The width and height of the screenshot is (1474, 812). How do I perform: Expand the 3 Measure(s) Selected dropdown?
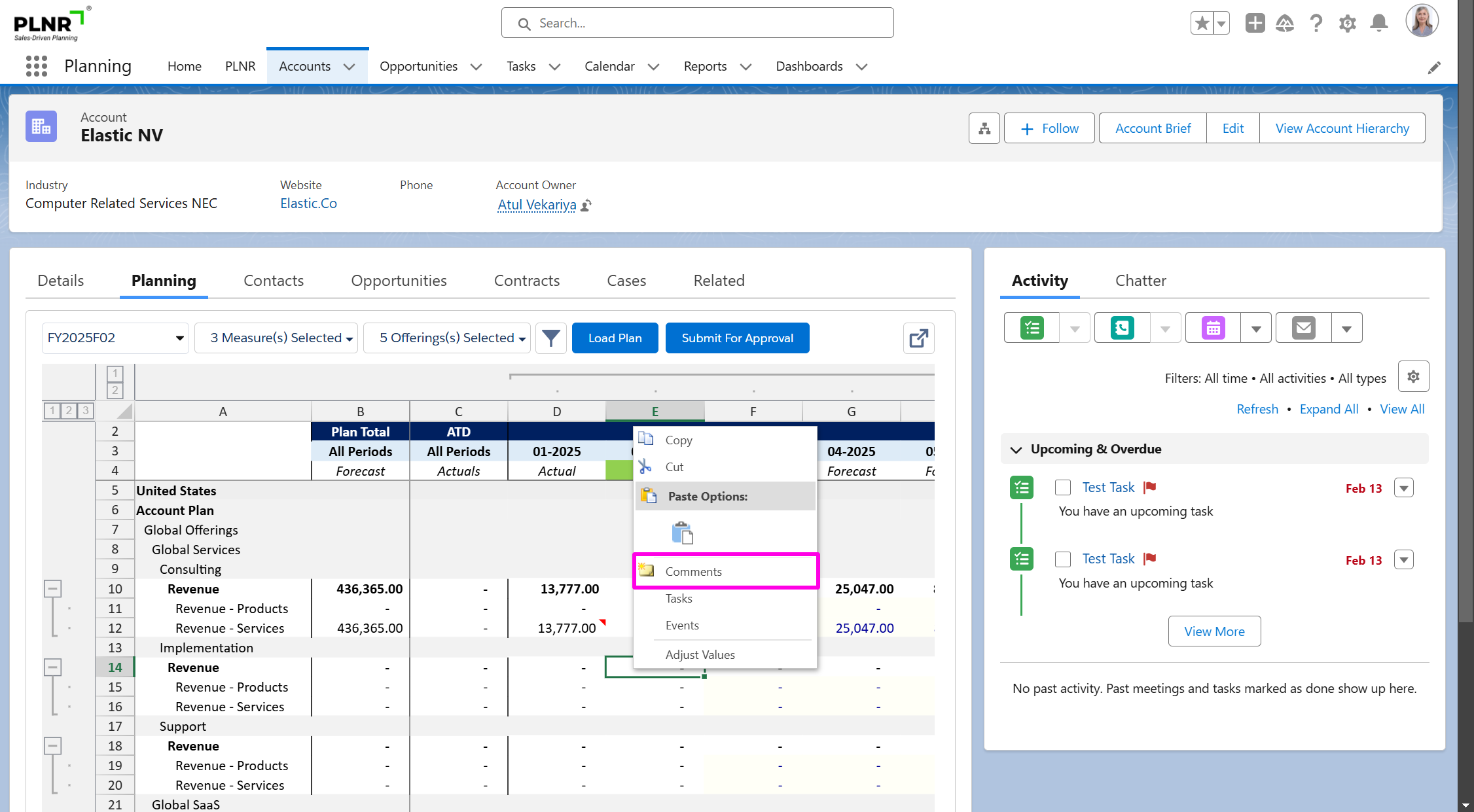pyautogui.click(x=276, y=338)
